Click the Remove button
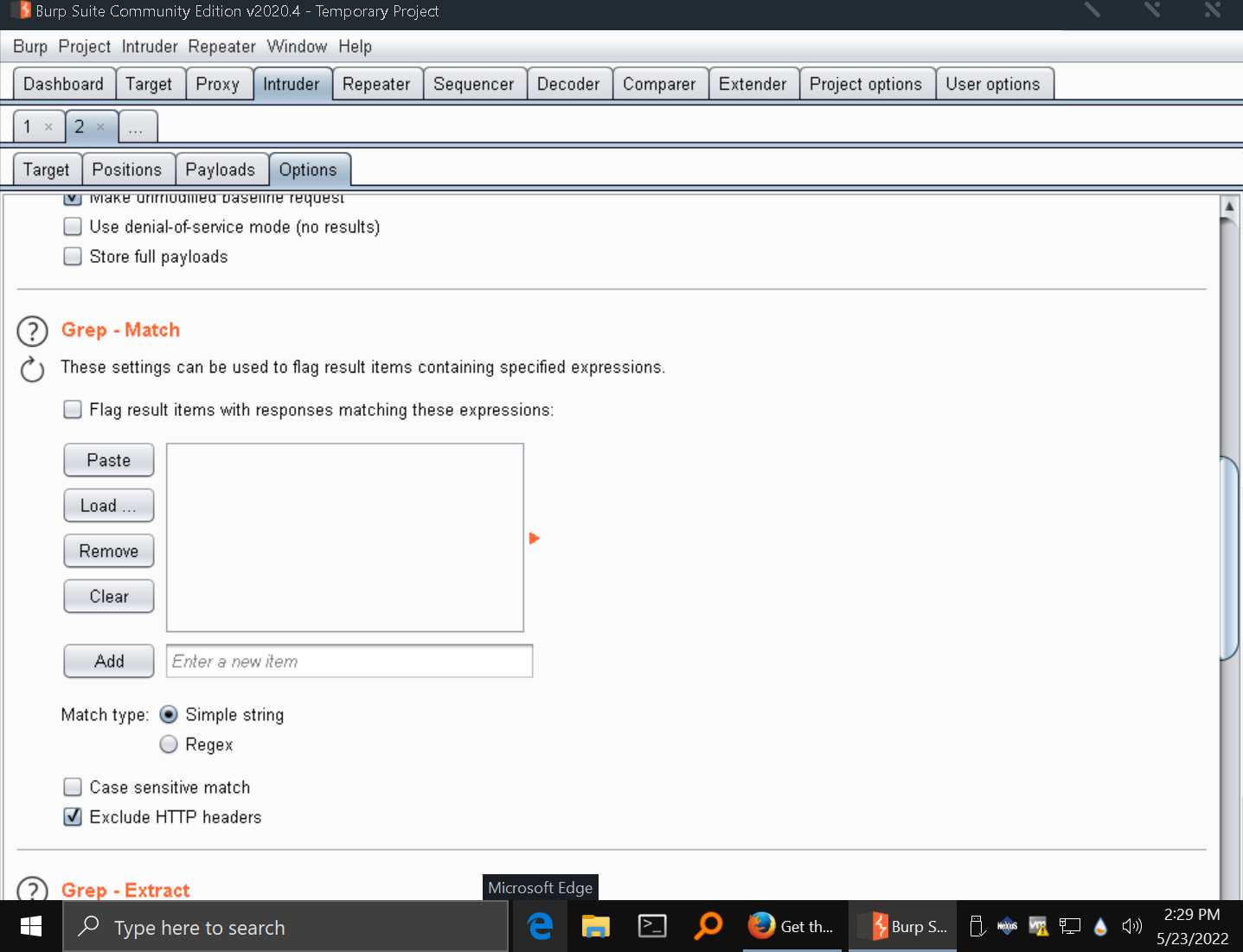 click(x=109, y=551)
